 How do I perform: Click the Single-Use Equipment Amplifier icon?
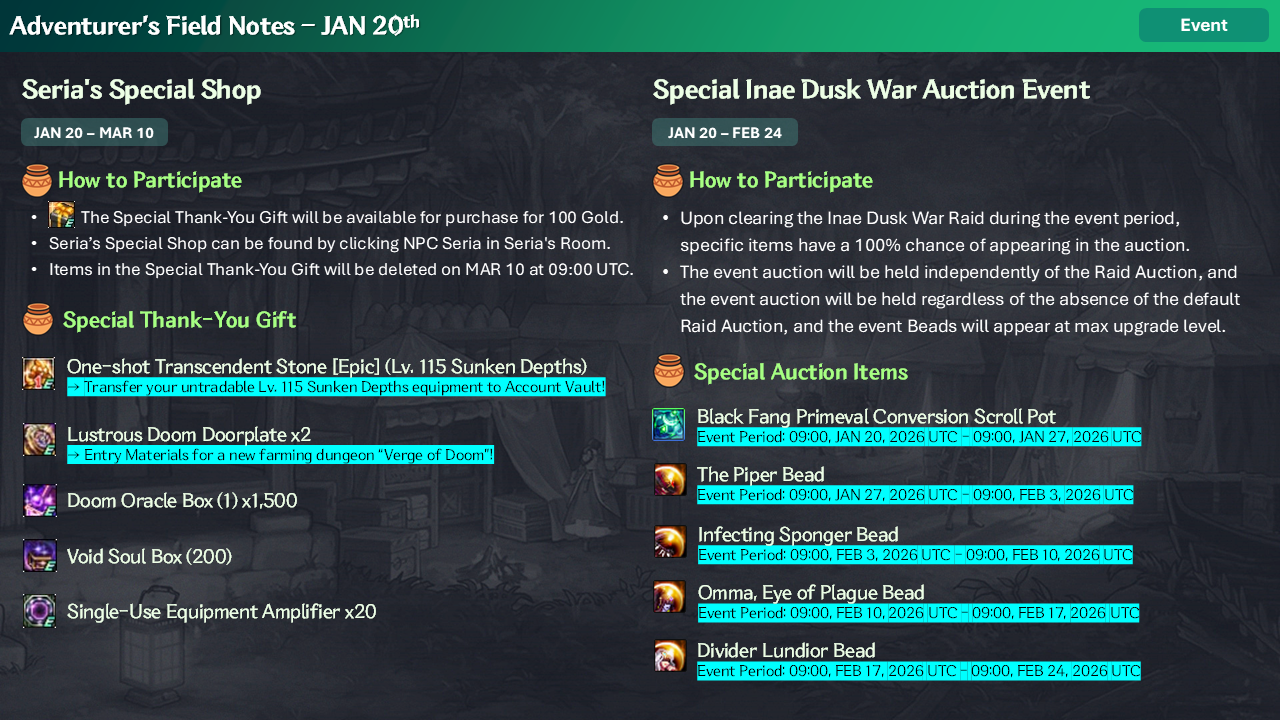point(39,611)
